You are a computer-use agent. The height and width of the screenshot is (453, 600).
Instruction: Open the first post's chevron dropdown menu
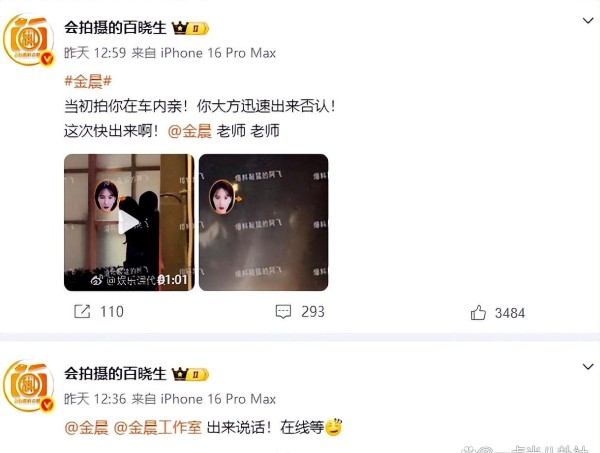587,21
